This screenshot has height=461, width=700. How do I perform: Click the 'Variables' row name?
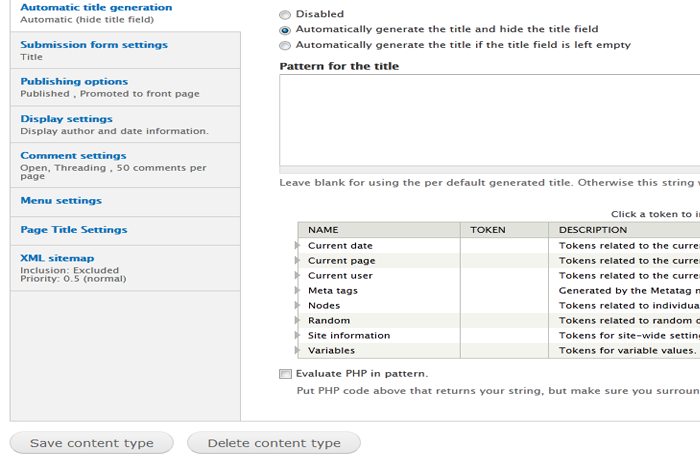point(331,351)
